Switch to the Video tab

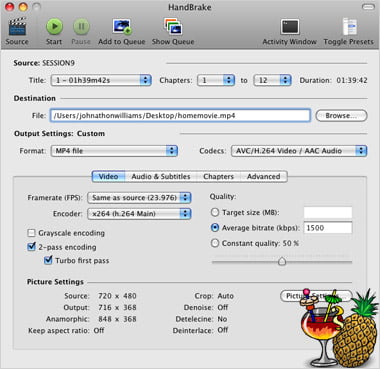pos(108,177)
